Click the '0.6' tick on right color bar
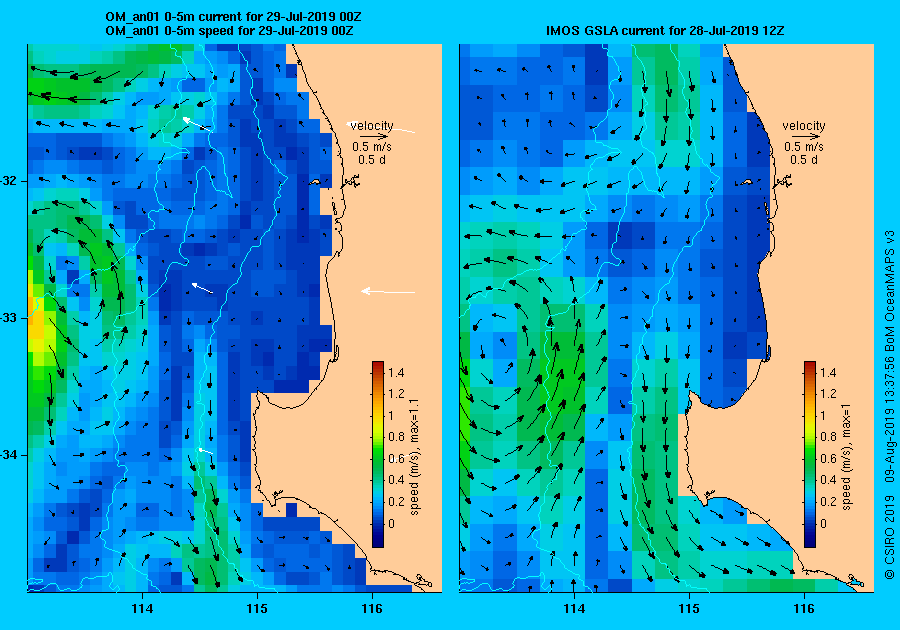 click(x=828, y=458)
